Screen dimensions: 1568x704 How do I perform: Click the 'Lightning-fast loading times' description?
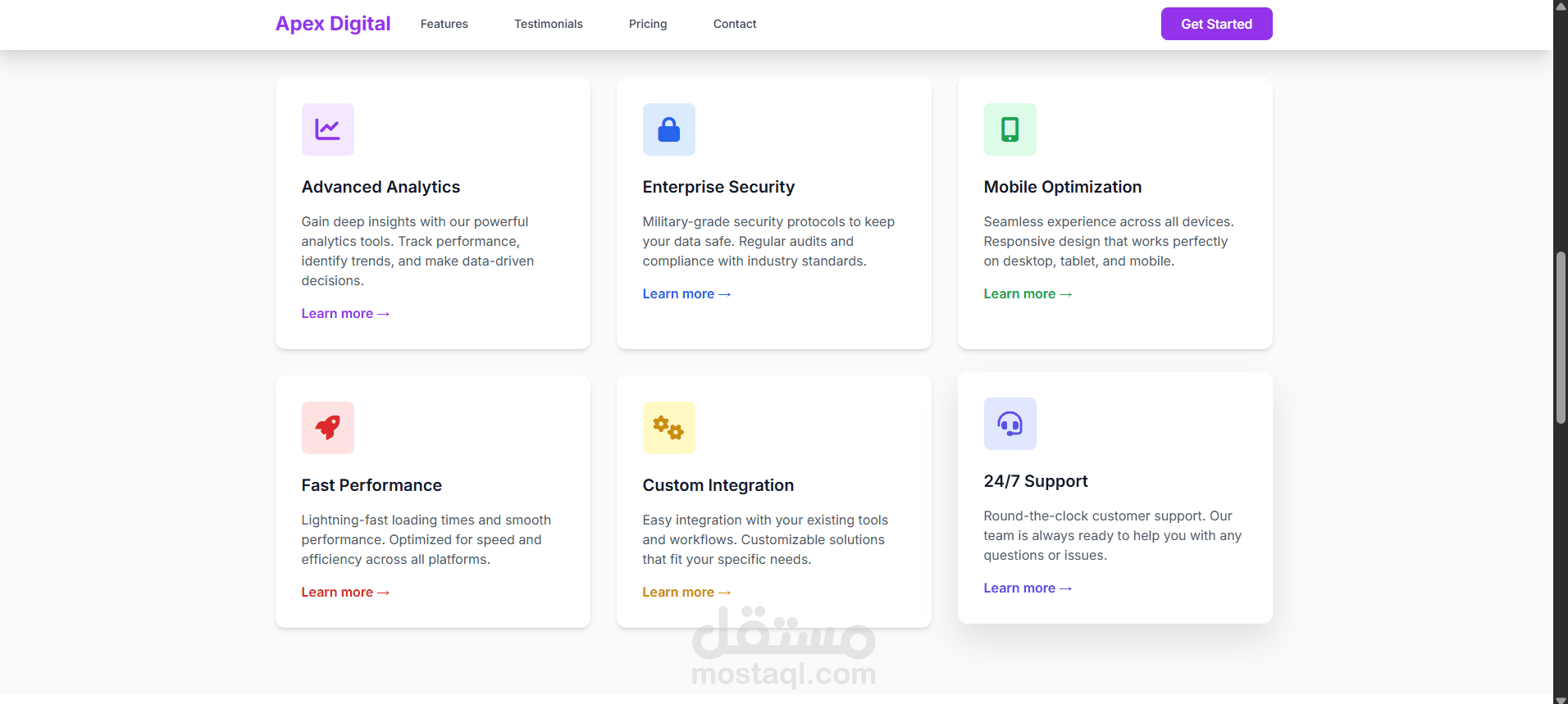point(426,539)
